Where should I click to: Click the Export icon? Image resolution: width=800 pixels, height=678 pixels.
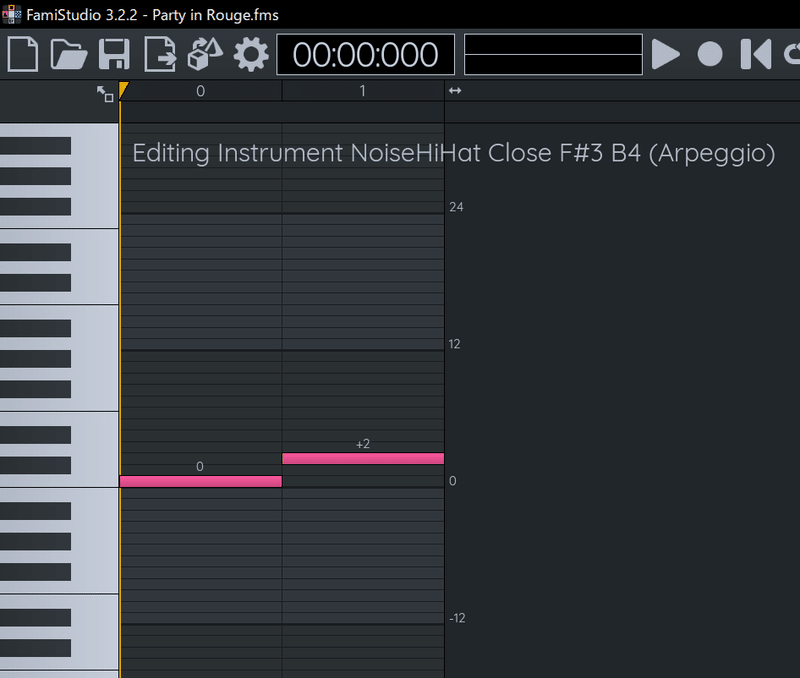(x=159, y=54)
